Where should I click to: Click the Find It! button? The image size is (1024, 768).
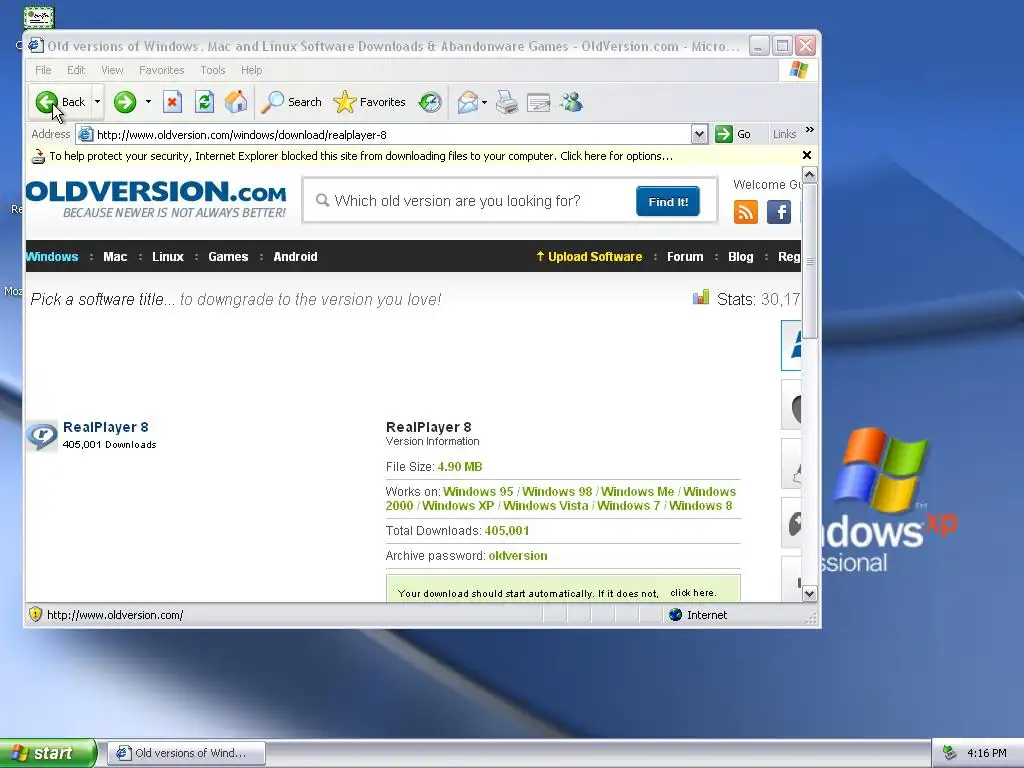(667, 201)
